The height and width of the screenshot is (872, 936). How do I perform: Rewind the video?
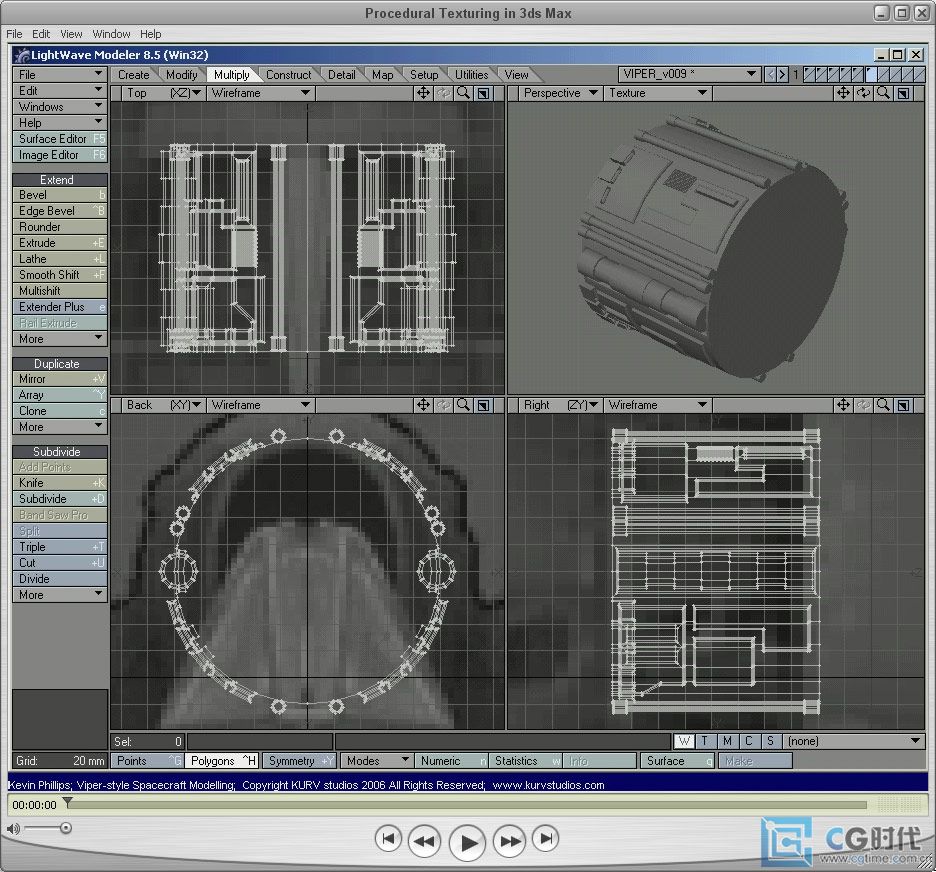click(424, 842)
